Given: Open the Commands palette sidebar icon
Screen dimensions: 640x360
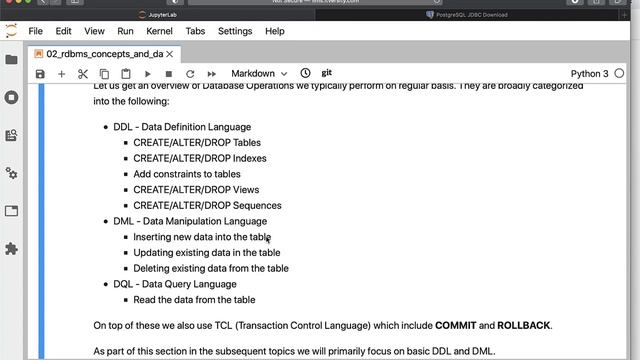Looking at the screenshot, I should click(11, 135).
